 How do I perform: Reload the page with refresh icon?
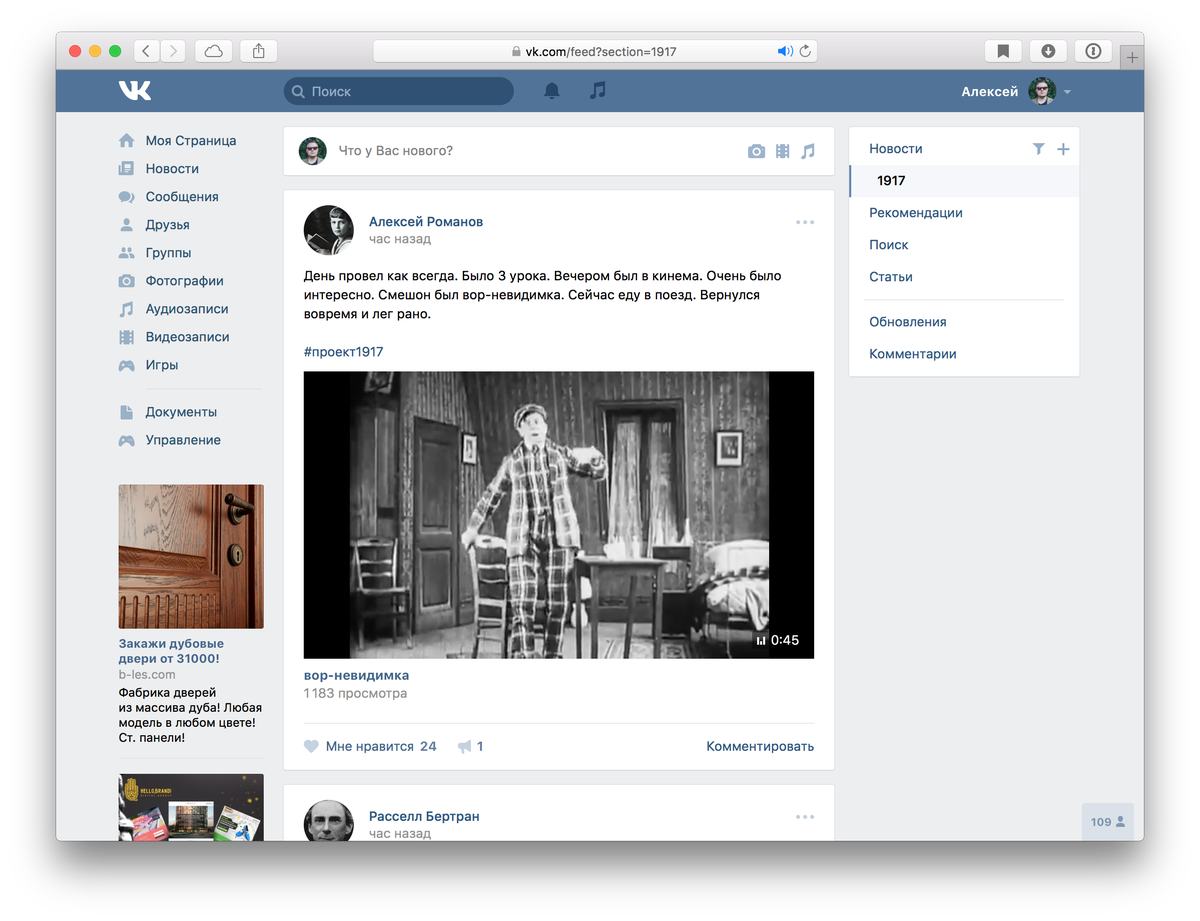(x=805, y=51)
